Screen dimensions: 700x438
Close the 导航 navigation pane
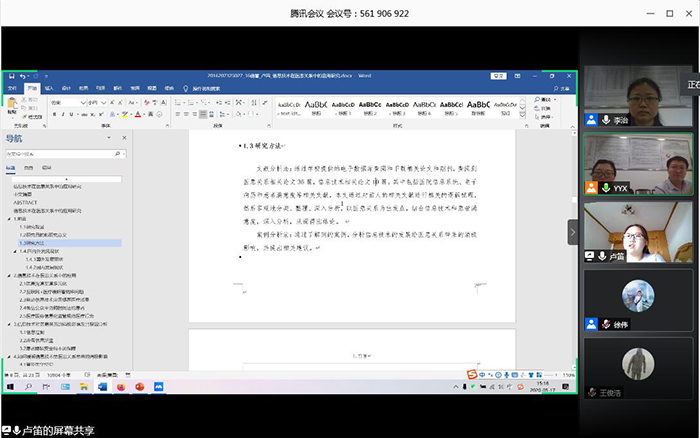126,140
